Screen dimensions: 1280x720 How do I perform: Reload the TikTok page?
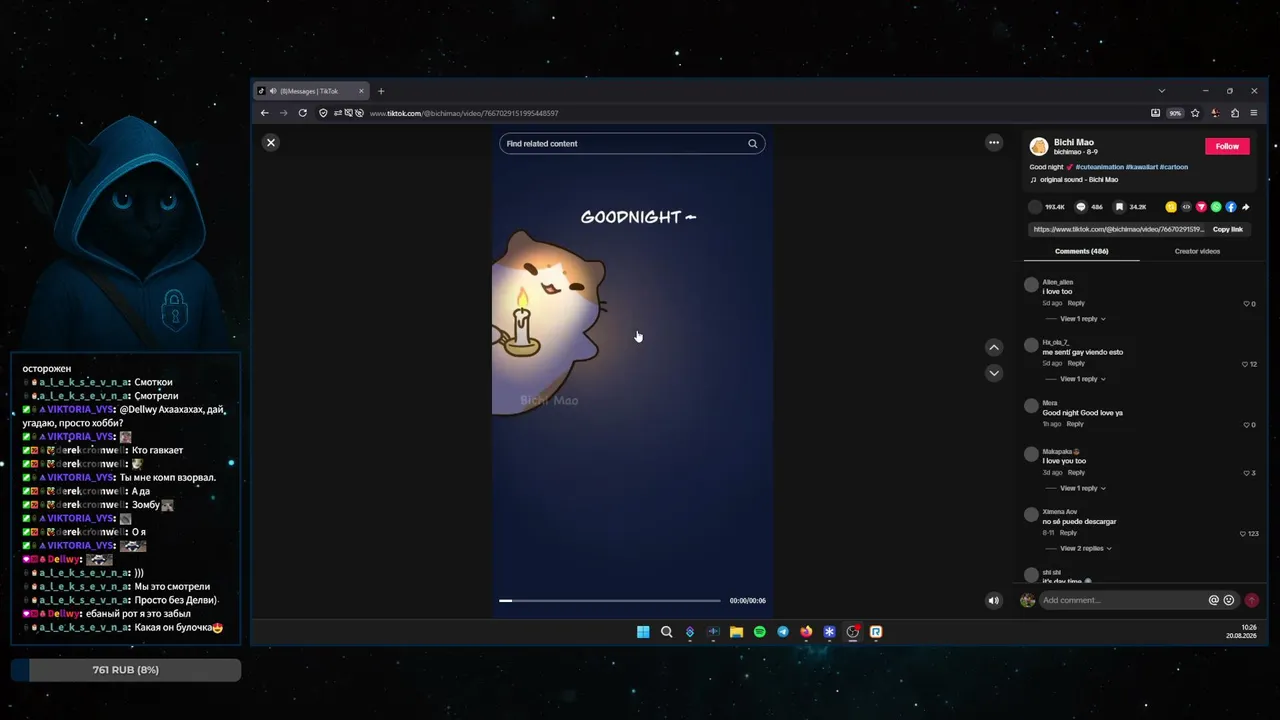click(x=302, y=113)
